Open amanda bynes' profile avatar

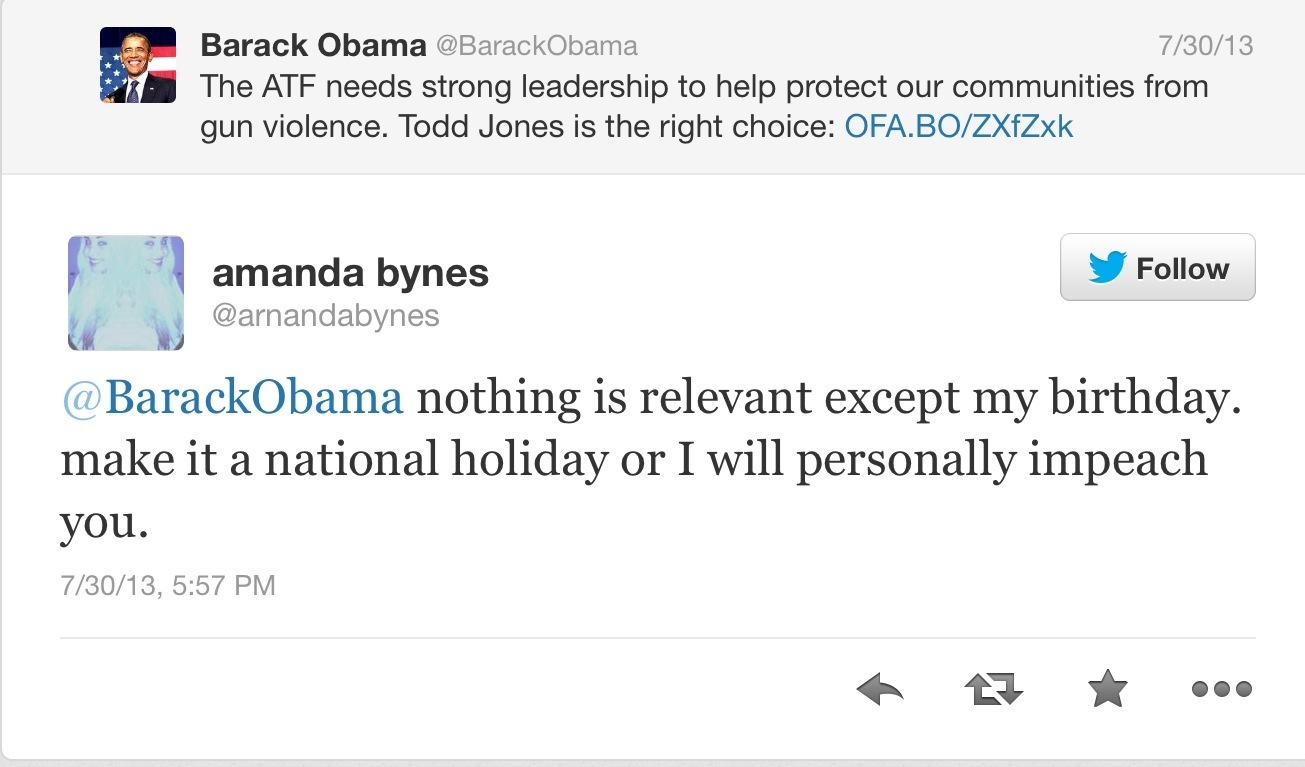(126, 293)
